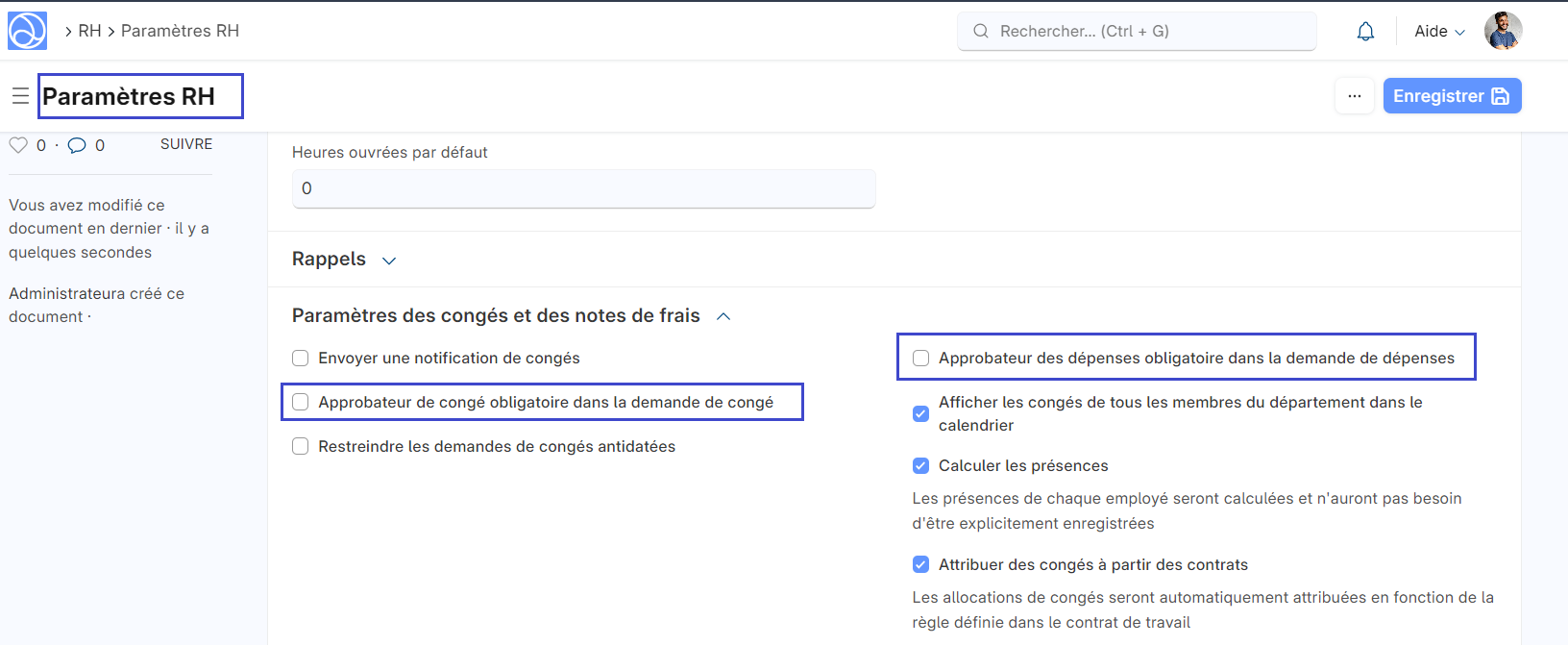The height and width of the screenshot is (645, 1568).
Task: Toggle the sidebar hamburger menu
Action: click(x=20, y=96)
